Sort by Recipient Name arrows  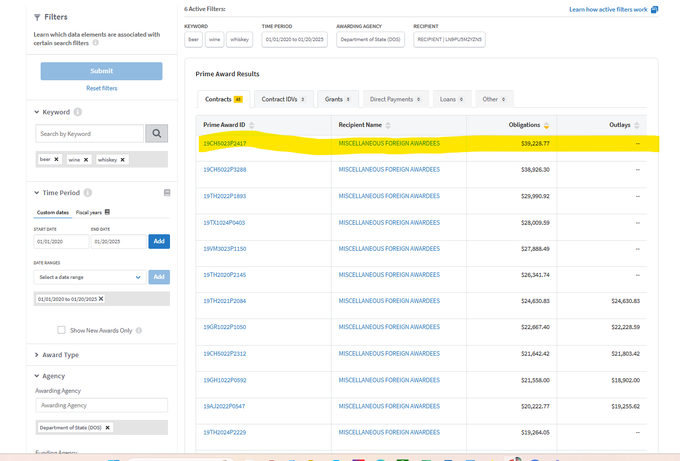(390, 125)
